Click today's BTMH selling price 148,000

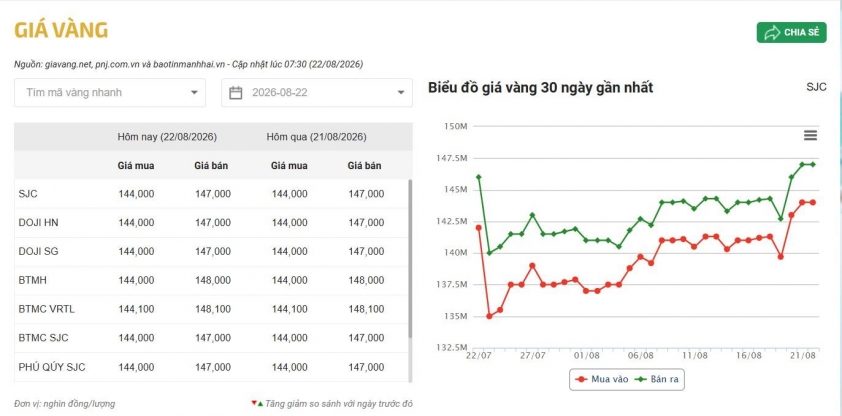[213, 281]
